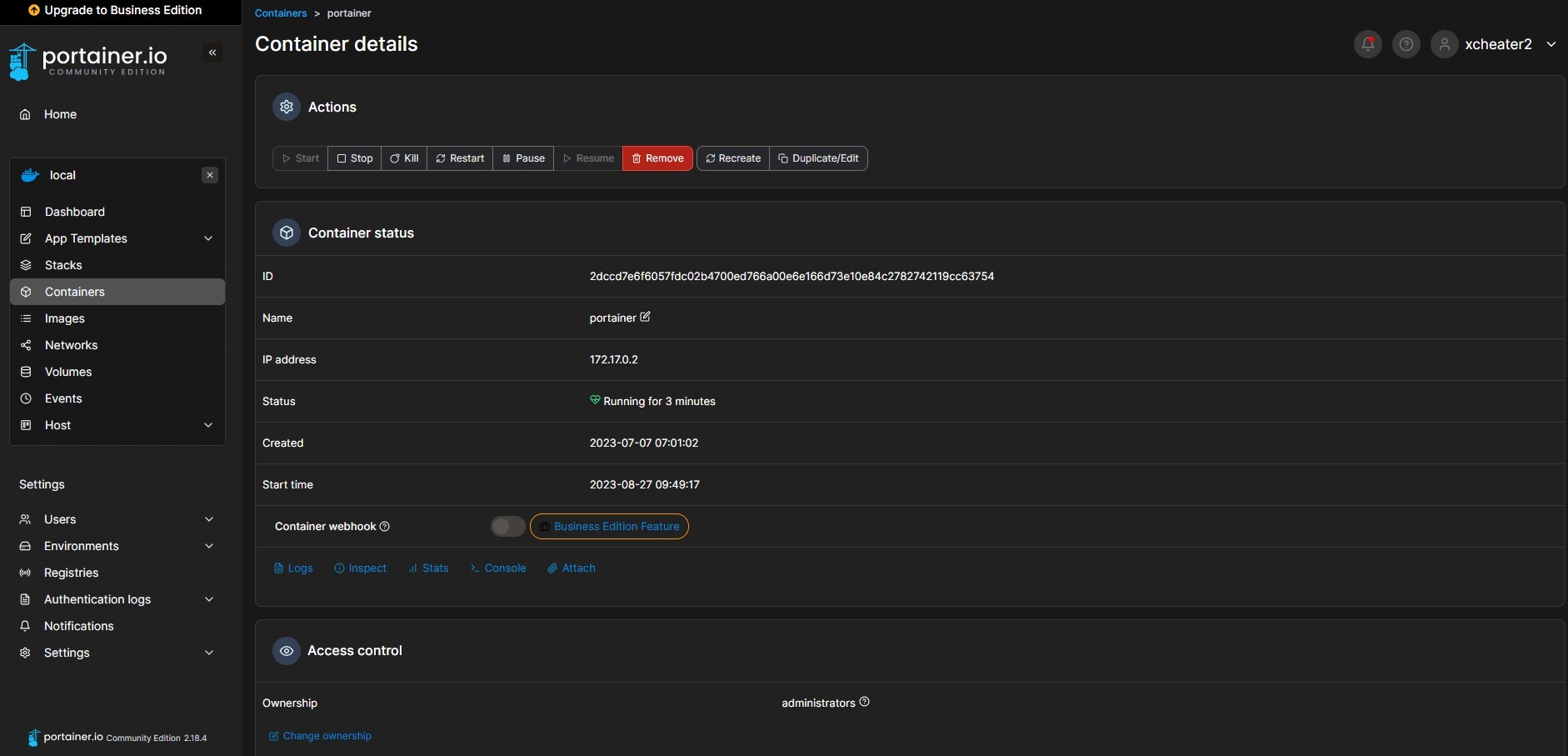The image size is (1568, 756).
Task: Restart the container
Action: coord(460,158)
